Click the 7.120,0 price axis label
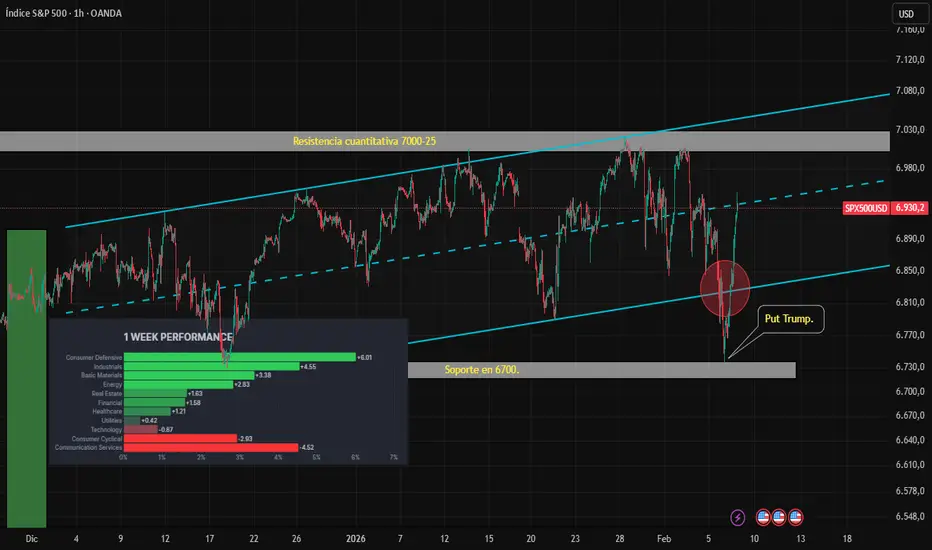The image size is (932, 550). (910, 59)
